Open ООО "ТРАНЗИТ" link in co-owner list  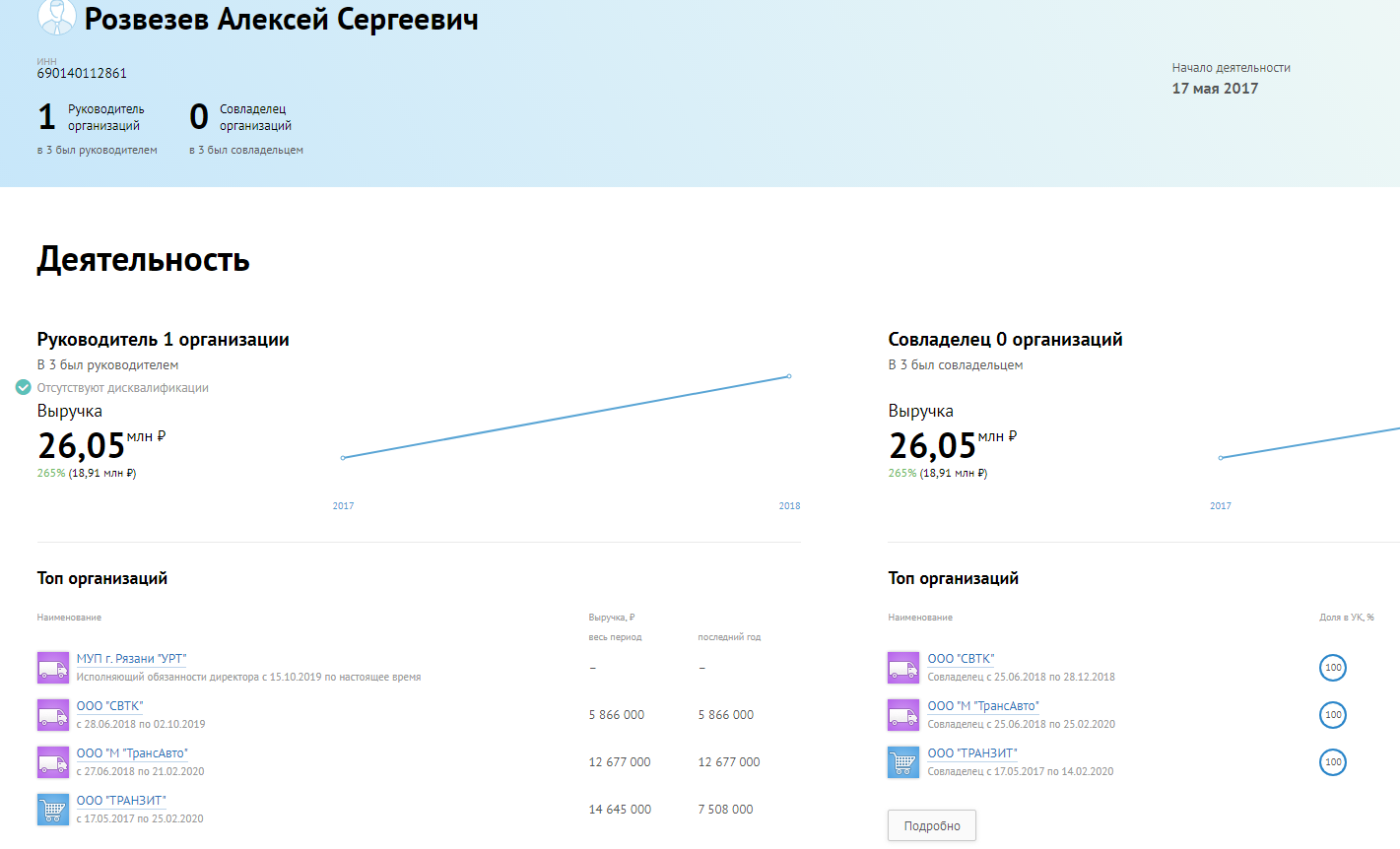click(972, 753)
